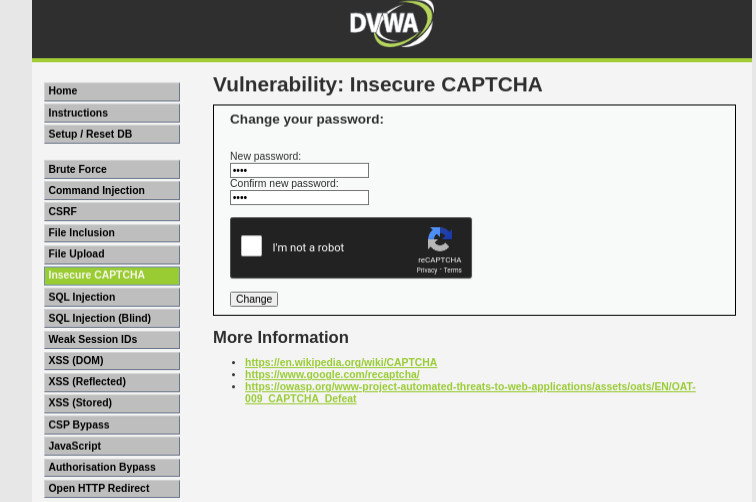
Task: Go to Weak Session IDs
Action: tap(112, 339)
